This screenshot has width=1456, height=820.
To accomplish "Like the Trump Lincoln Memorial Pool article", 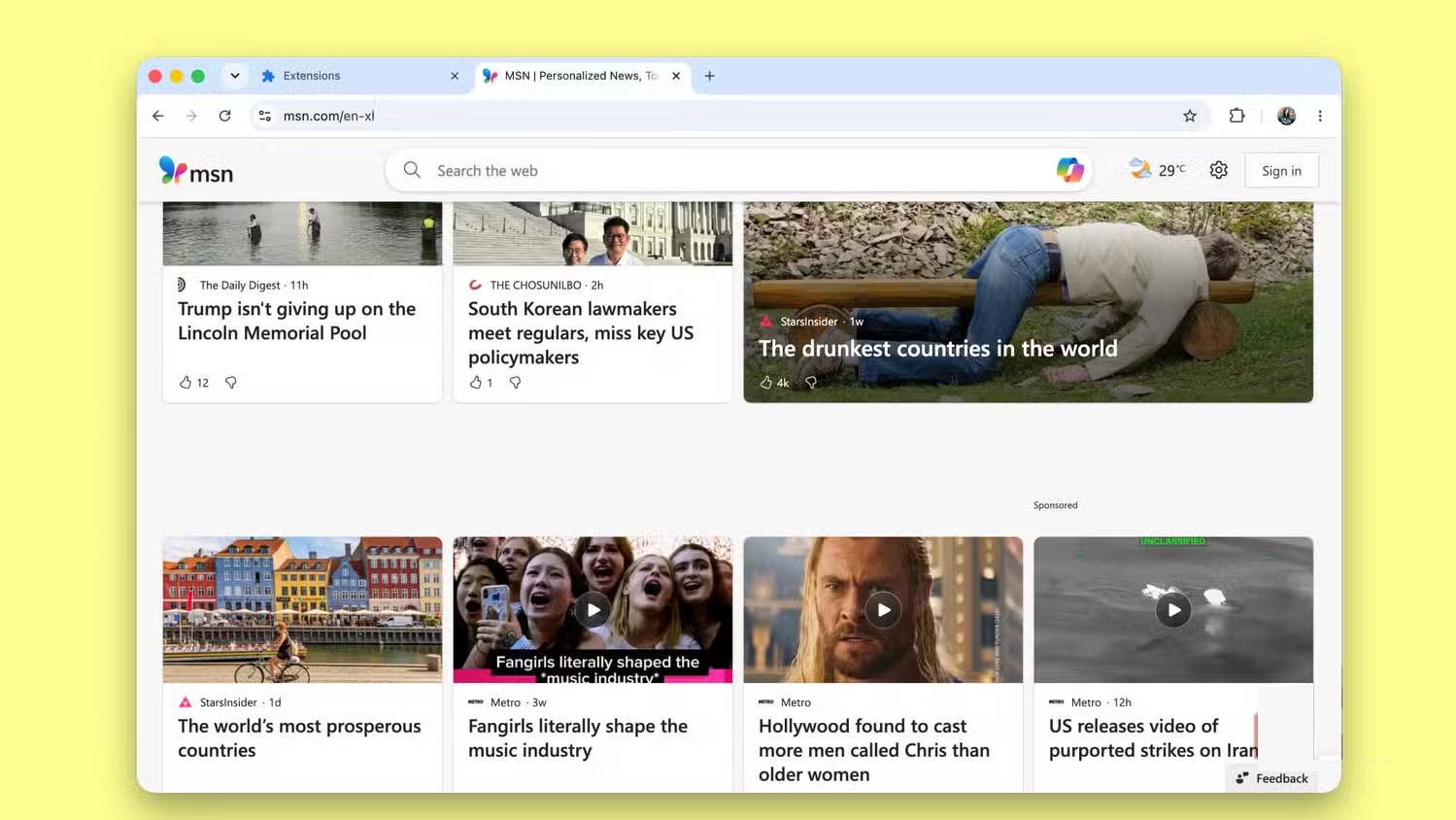I will pos(186,383).
